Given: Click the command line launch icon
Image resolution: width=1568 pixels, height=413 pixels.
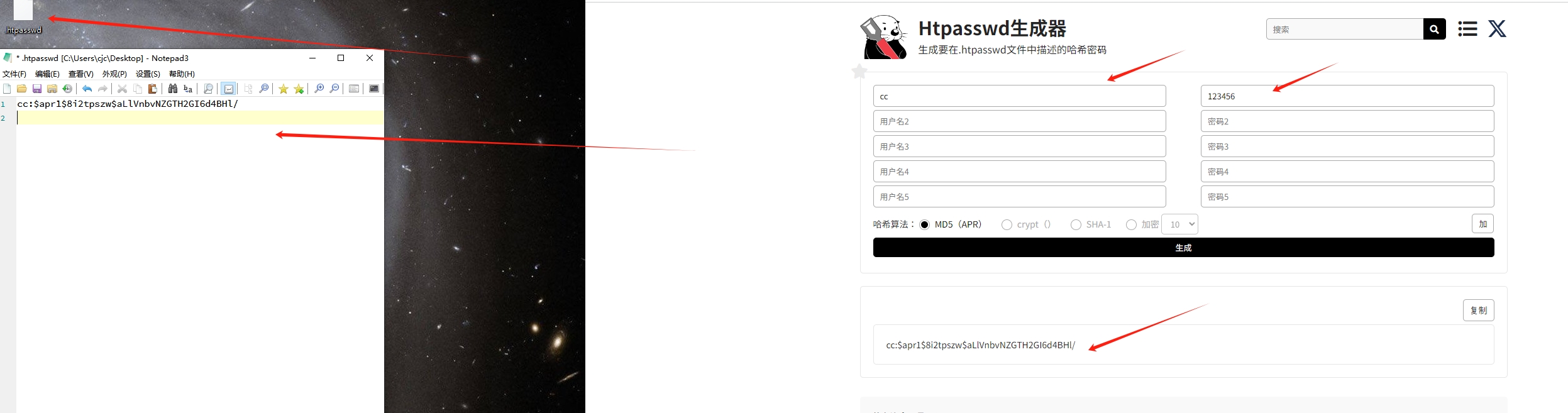Looking at the screenshot, I should (x=374, y=89).
